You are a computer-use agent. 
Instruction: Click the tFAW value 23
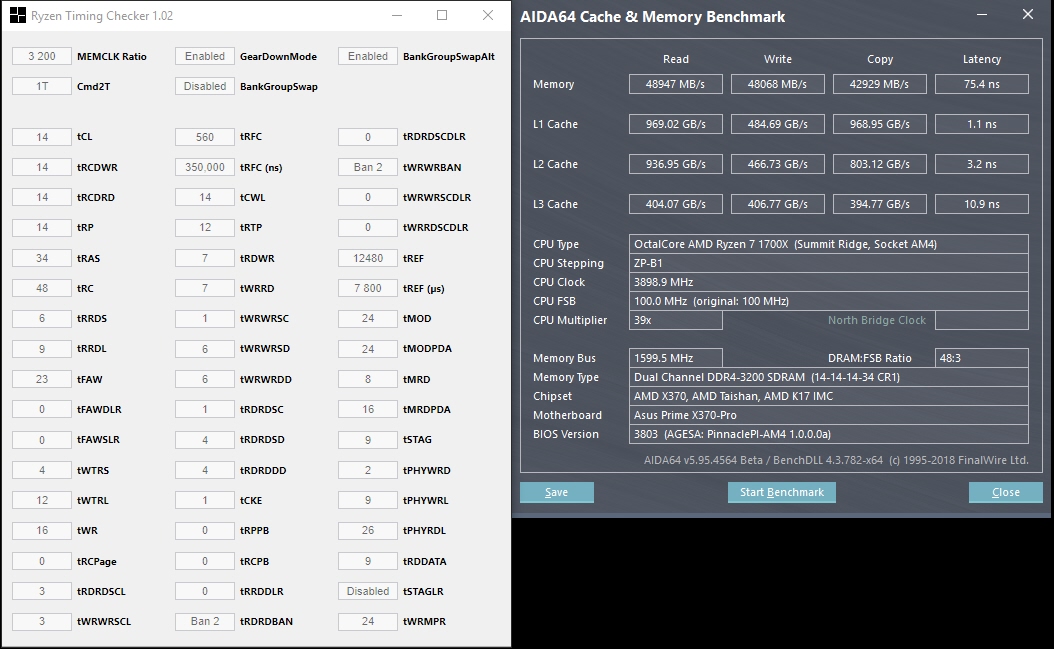pyautogui.click(x=42, y=379)
